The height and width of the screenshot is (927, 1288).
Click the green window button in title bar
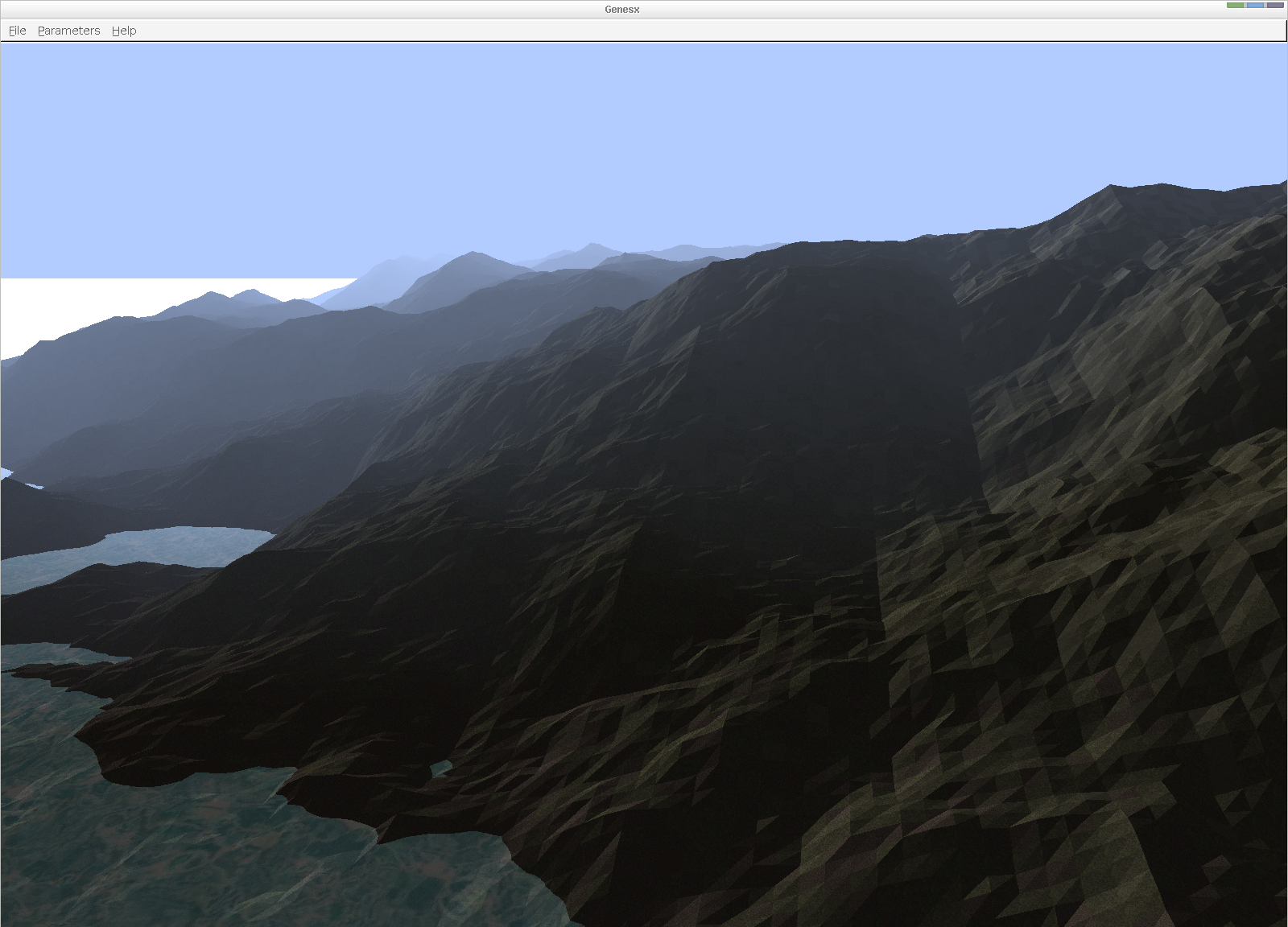click(1236, 6)
